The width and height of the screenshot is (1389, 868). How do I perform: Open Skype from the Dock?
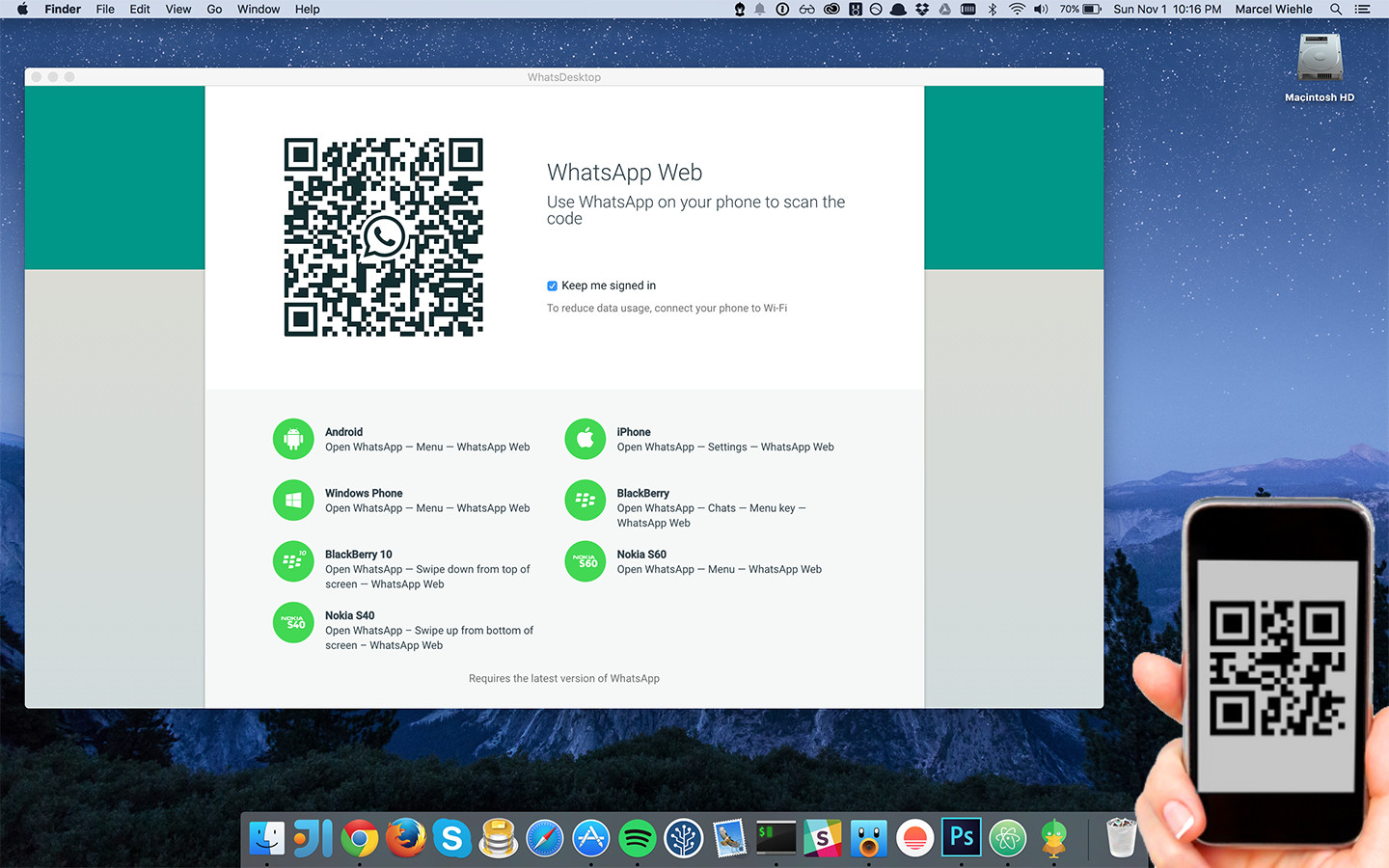451,838
